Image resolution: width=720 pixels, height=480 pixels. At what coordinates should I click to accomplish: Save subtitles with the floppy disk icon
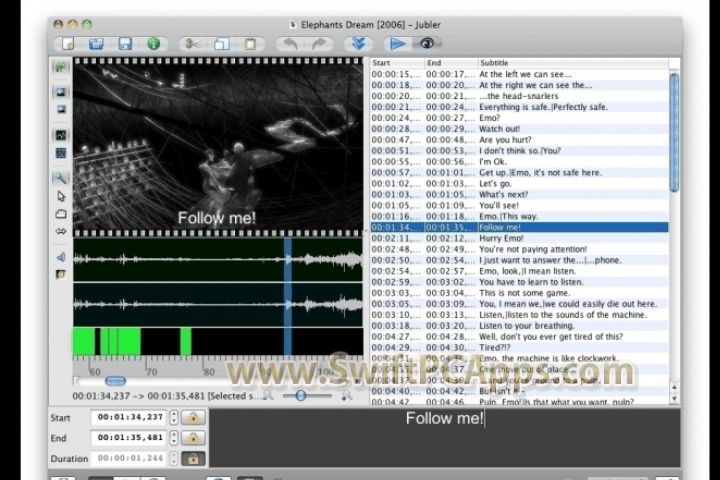[x=125, y=44]
